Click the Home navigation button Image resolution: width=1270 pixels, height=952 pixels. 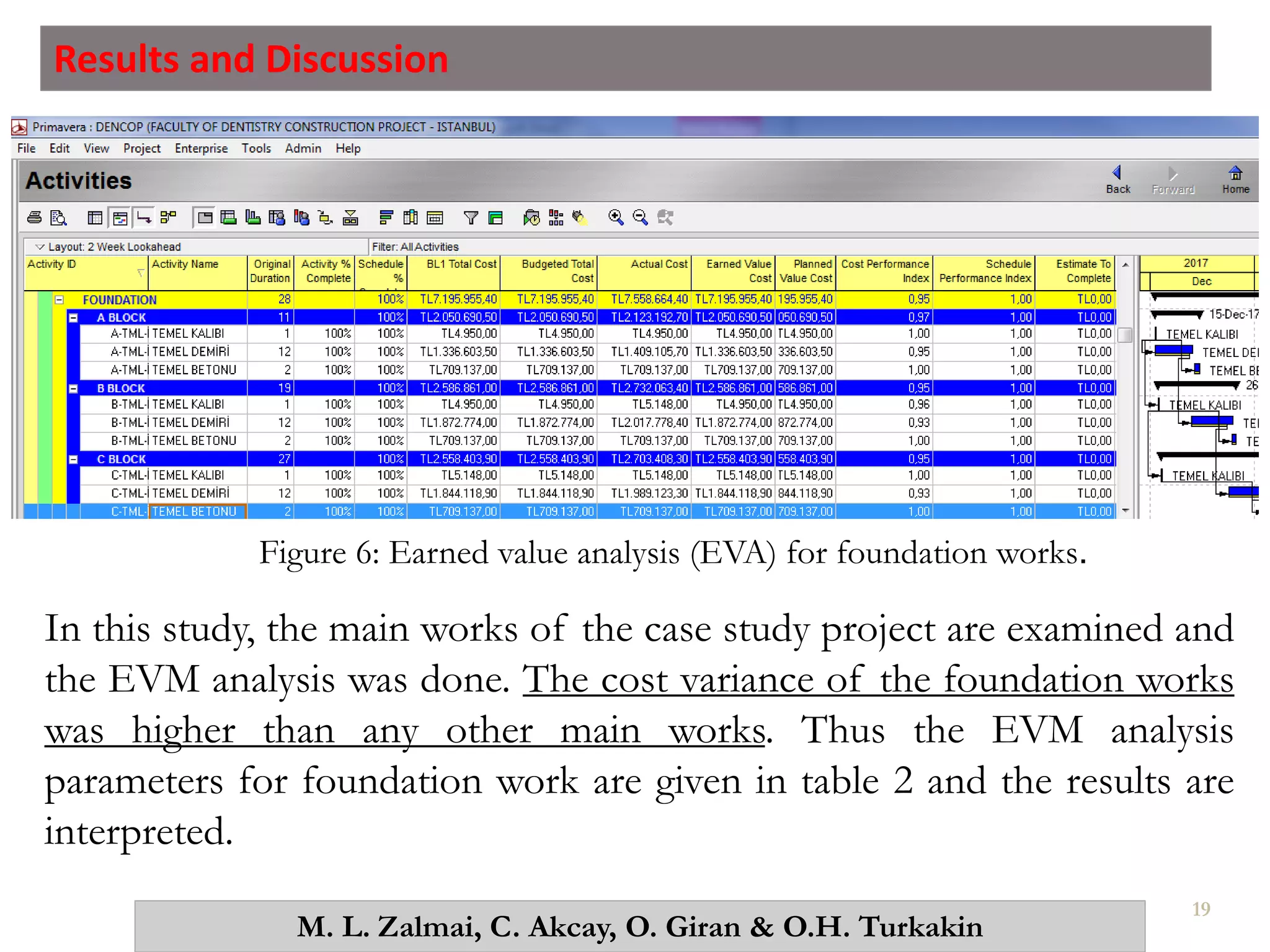point(1235,180)
